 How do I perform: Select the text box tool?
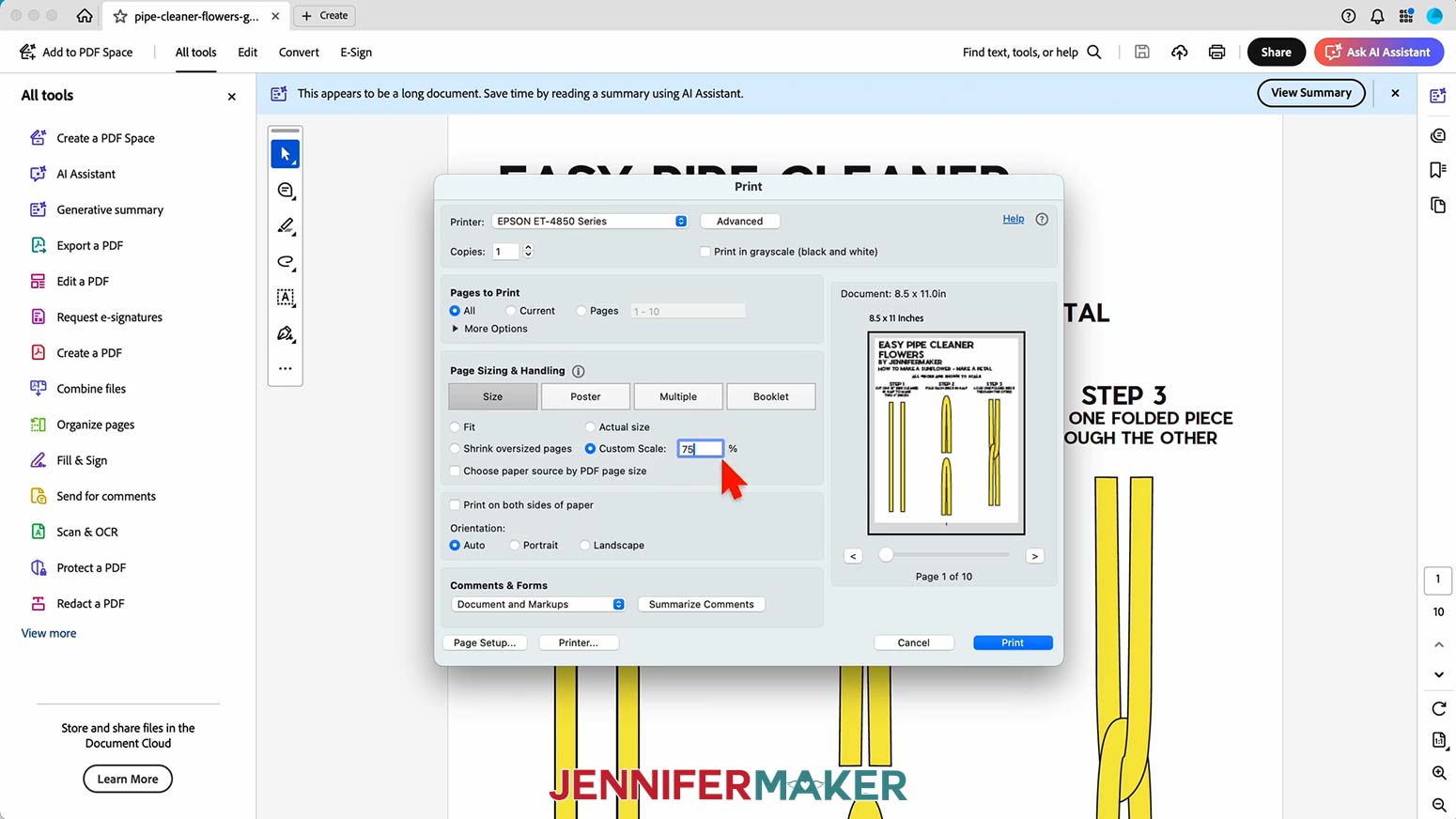(x=286, y=298)
